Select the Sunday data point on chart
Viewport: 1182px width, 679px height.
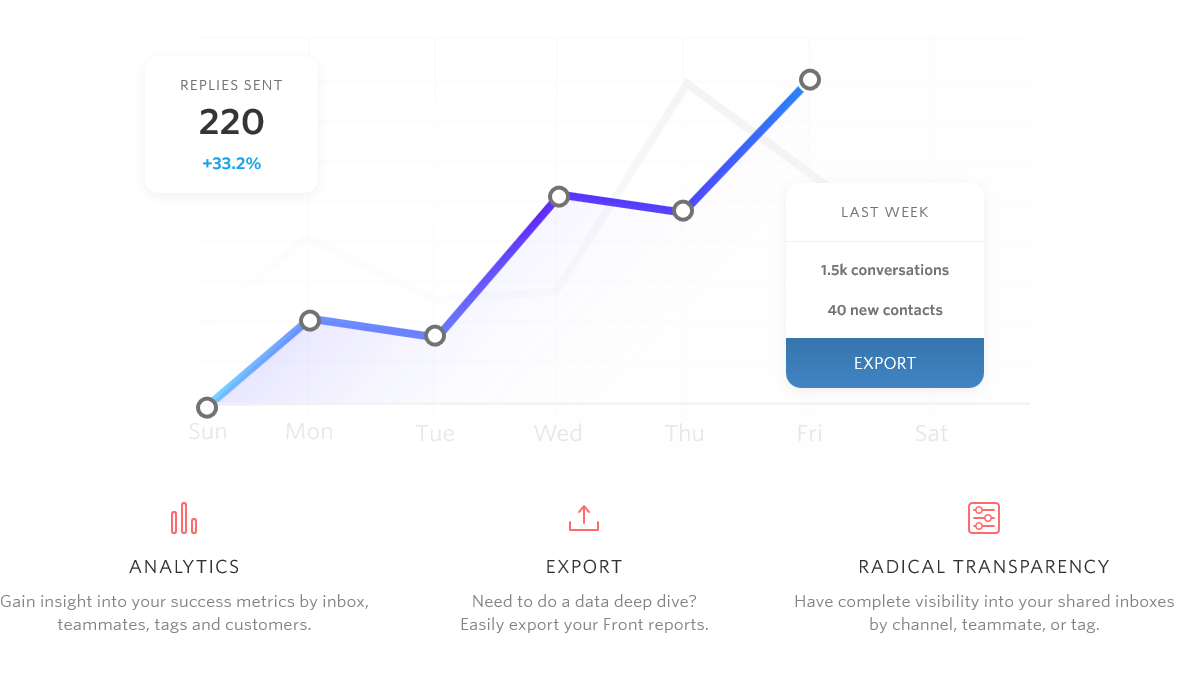click(207, 407)
